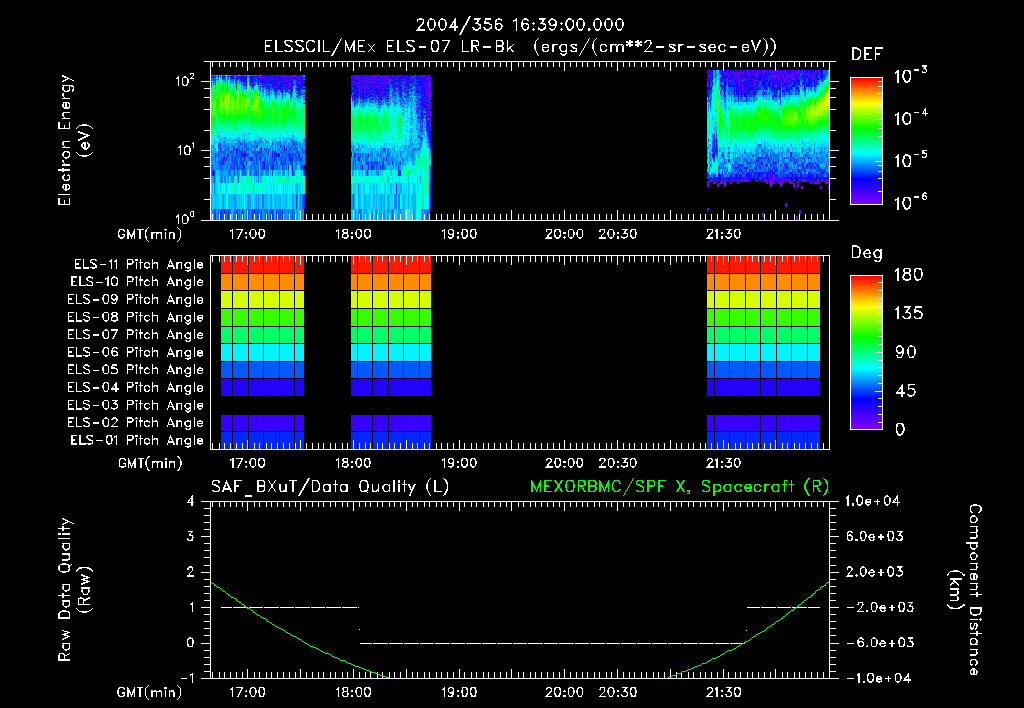Select the 10⁻⁵ tick on the DEF scale
Screen dimensions: 1024x708
tap(910, 159)
